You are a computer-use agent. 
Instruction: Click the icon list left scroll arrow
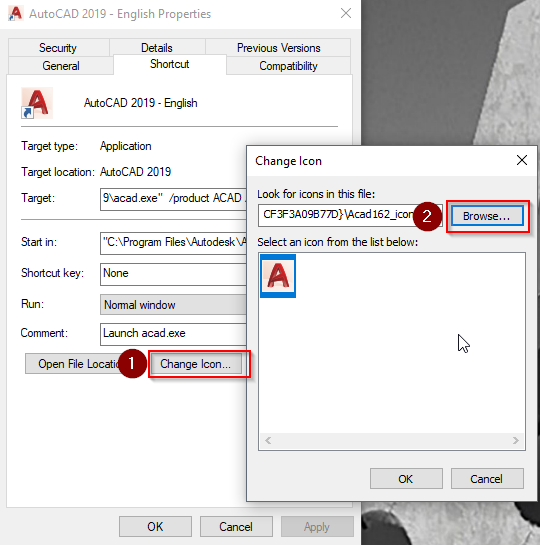pos(268,441)
